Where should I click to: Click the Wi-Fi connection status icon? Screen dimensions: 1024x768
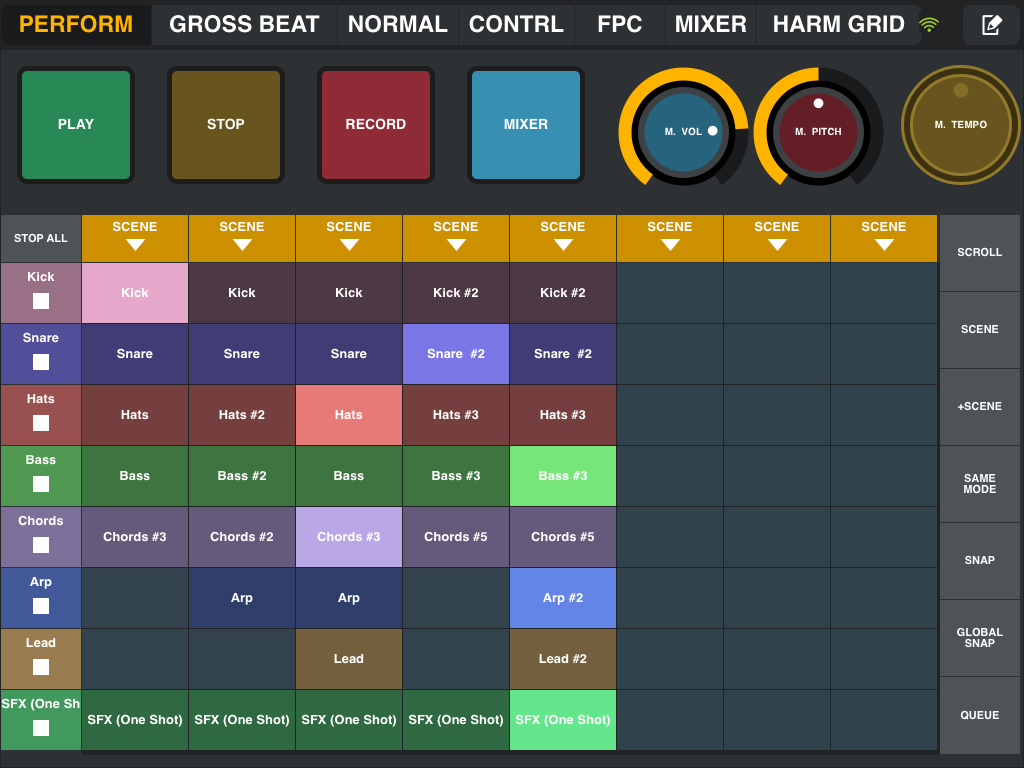pyautogui.click(x=929, y=25)
